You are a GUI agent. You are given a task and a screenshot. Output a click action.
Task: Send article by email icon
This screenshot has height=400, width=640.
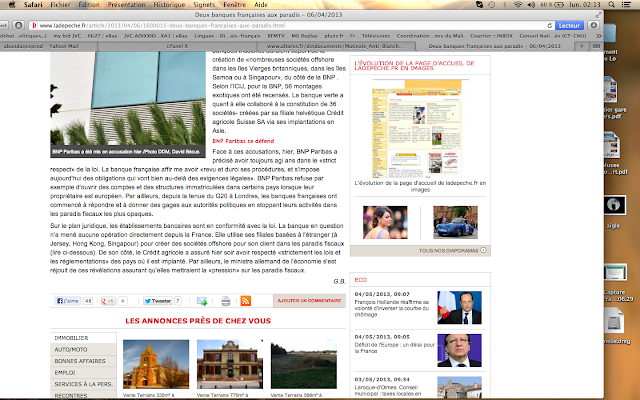[202, 301]
